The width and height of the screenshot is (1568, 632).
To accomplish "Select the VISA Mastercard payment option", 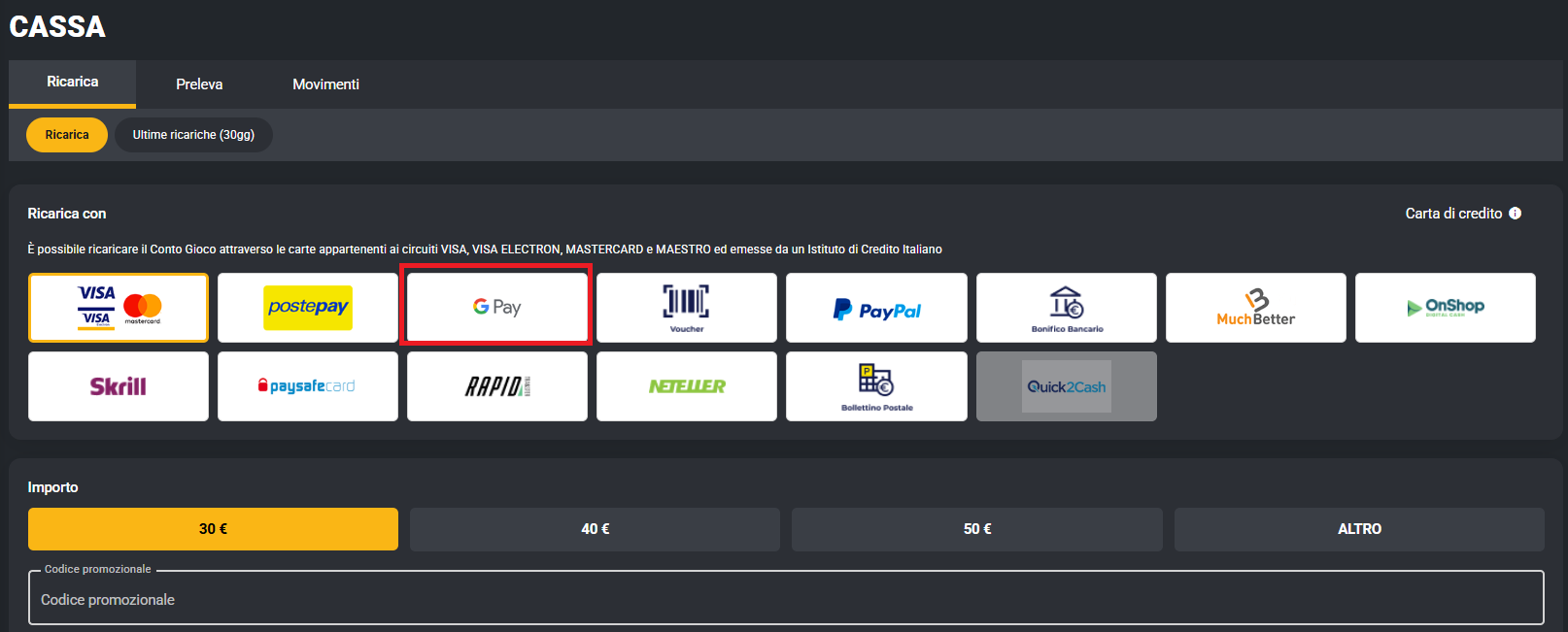I will pos(119,308).
